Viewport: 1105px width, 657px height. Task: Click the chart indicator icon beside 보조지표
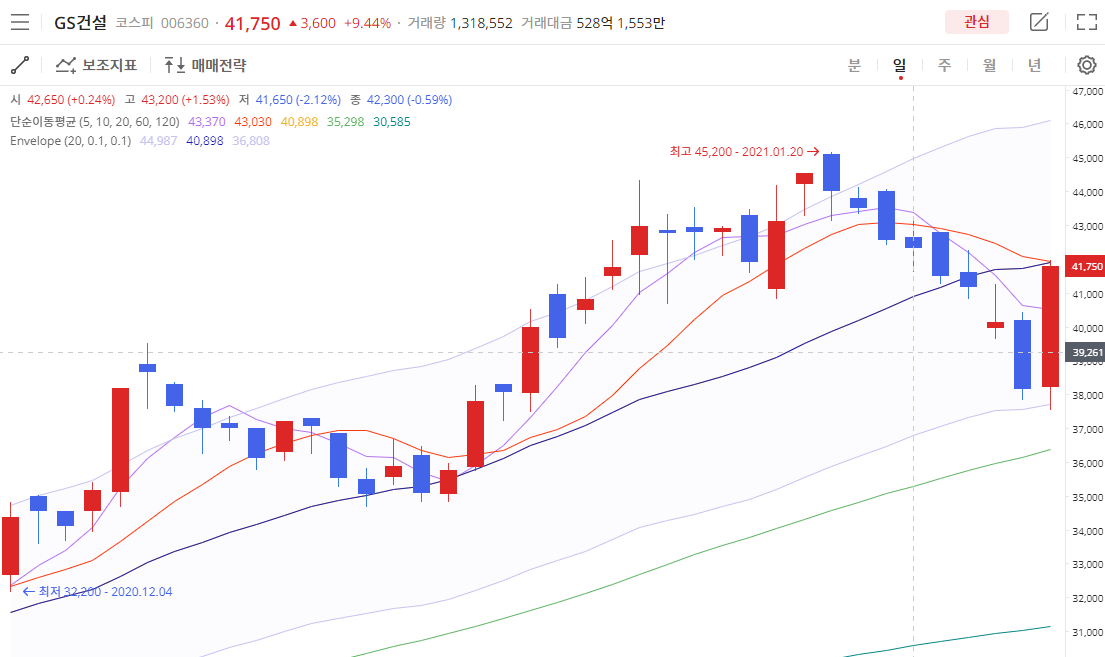[x=66, y=66]
